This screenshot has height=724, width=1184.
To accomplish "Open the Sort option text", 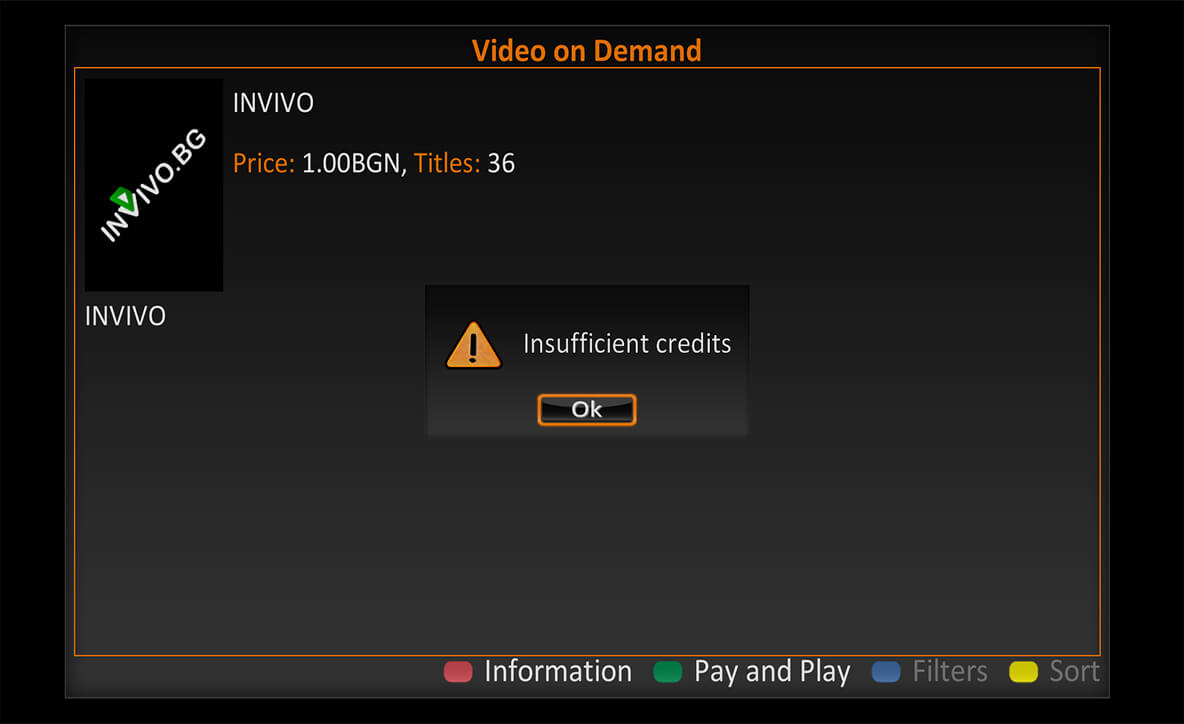I will 1075,671.
